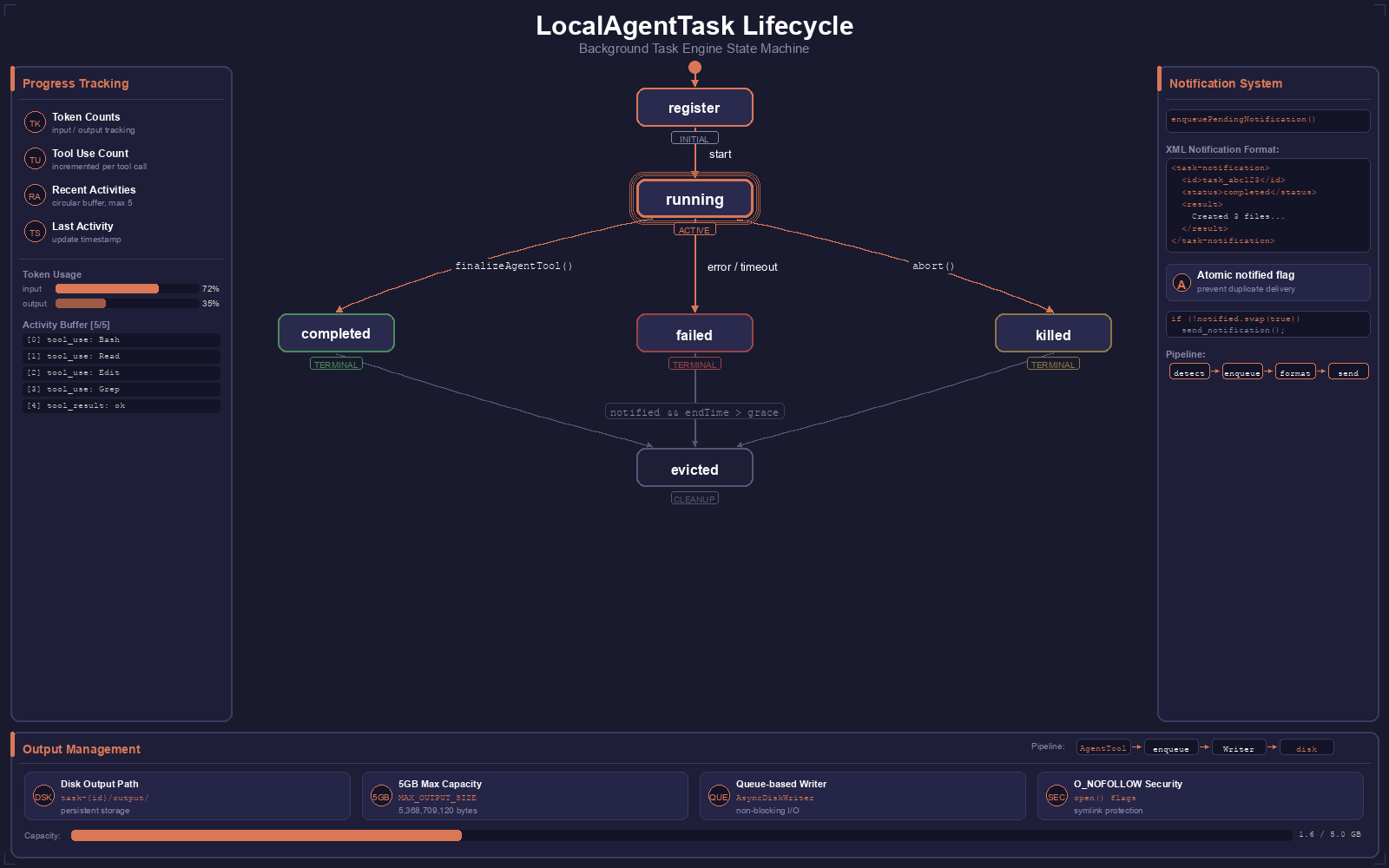This screenshot has height=868, width=1389.
Task: Select the Recent Activities RA icon
Action: [x=35, y=196]
